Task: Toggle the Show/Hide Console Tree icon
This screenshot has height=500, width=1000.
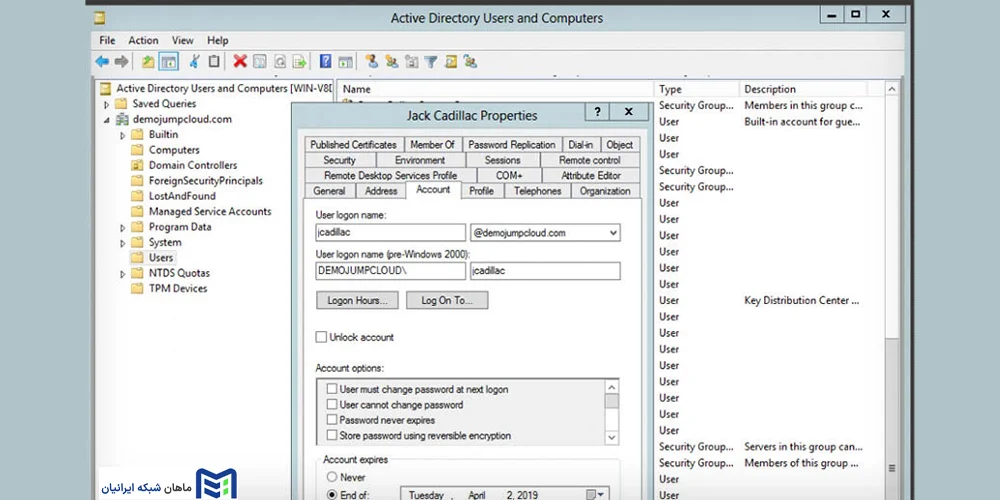Action: (168, 61)
